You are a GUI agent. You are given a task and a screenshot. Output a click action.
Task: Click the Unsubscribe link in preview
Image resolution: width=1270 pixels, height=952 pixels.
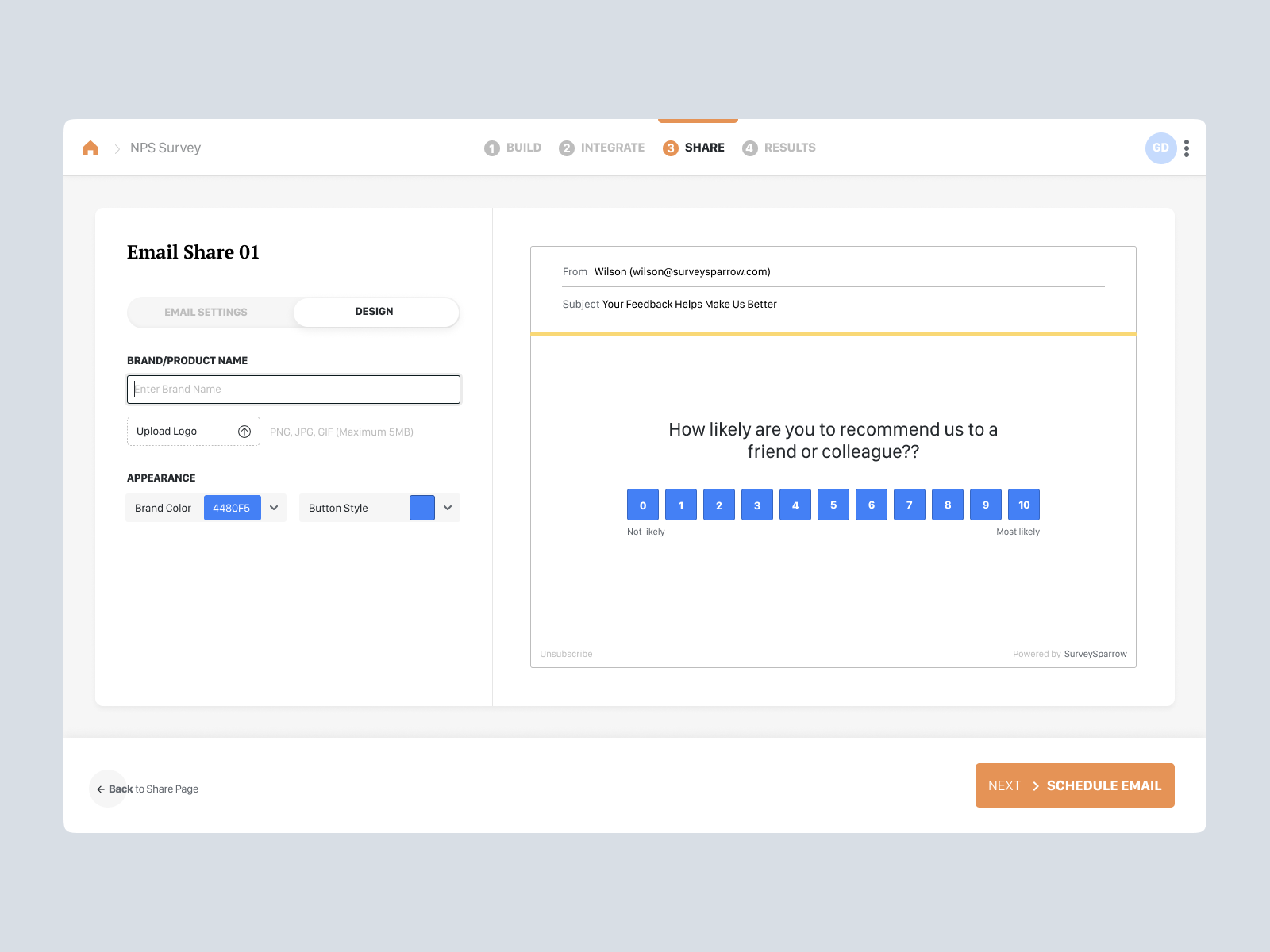[x=566, y=654]
